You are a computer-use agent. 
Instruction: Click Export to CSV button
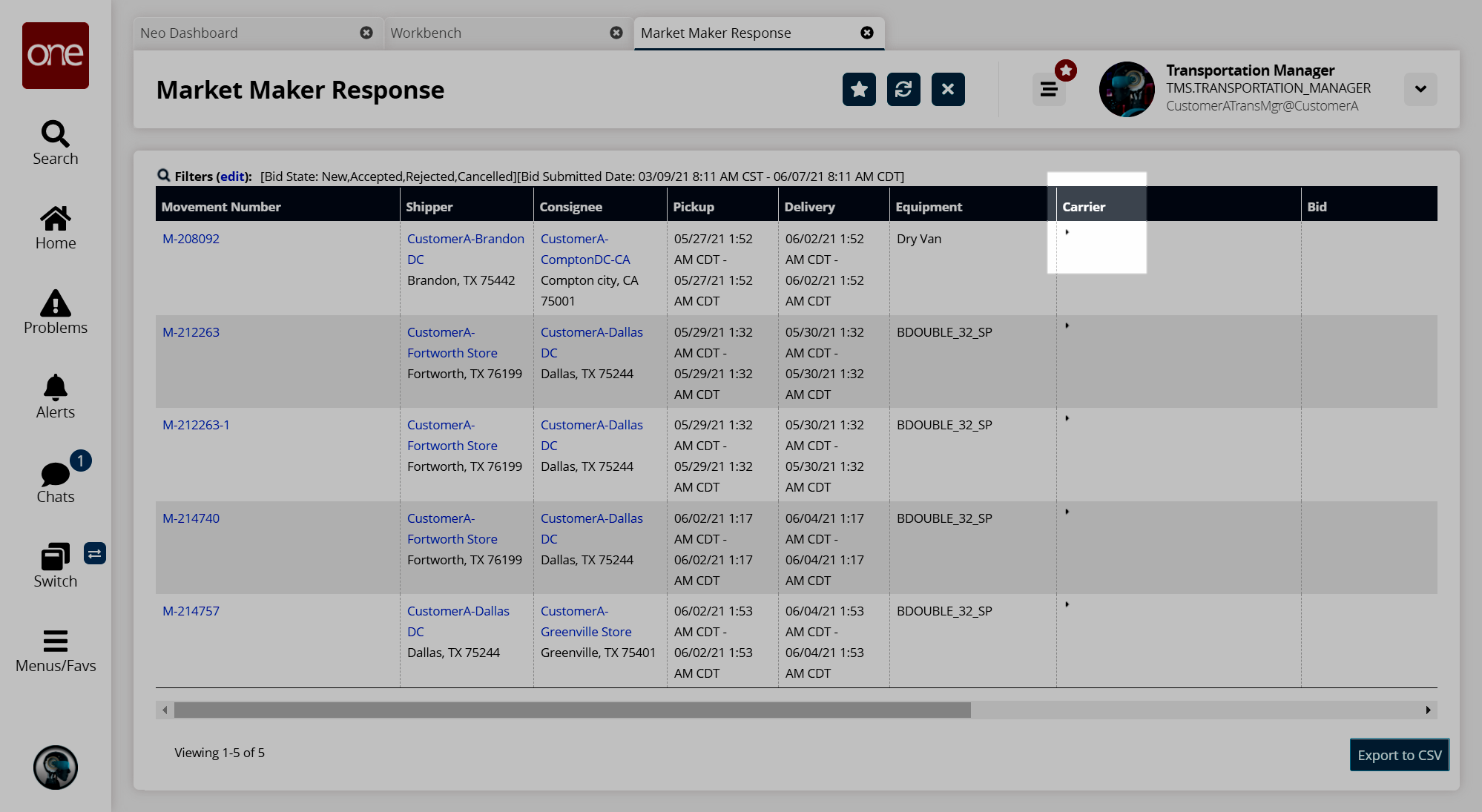pos(1399,755)
